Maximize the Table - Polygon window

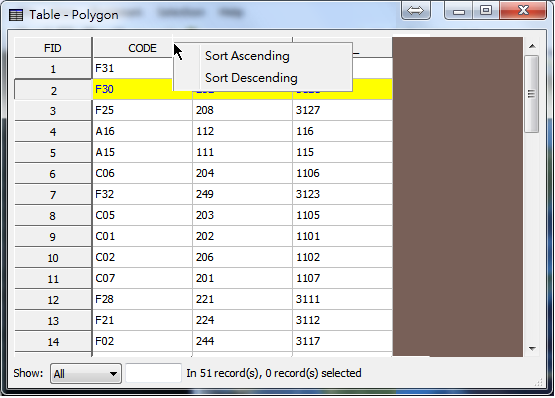coord(486,10)
